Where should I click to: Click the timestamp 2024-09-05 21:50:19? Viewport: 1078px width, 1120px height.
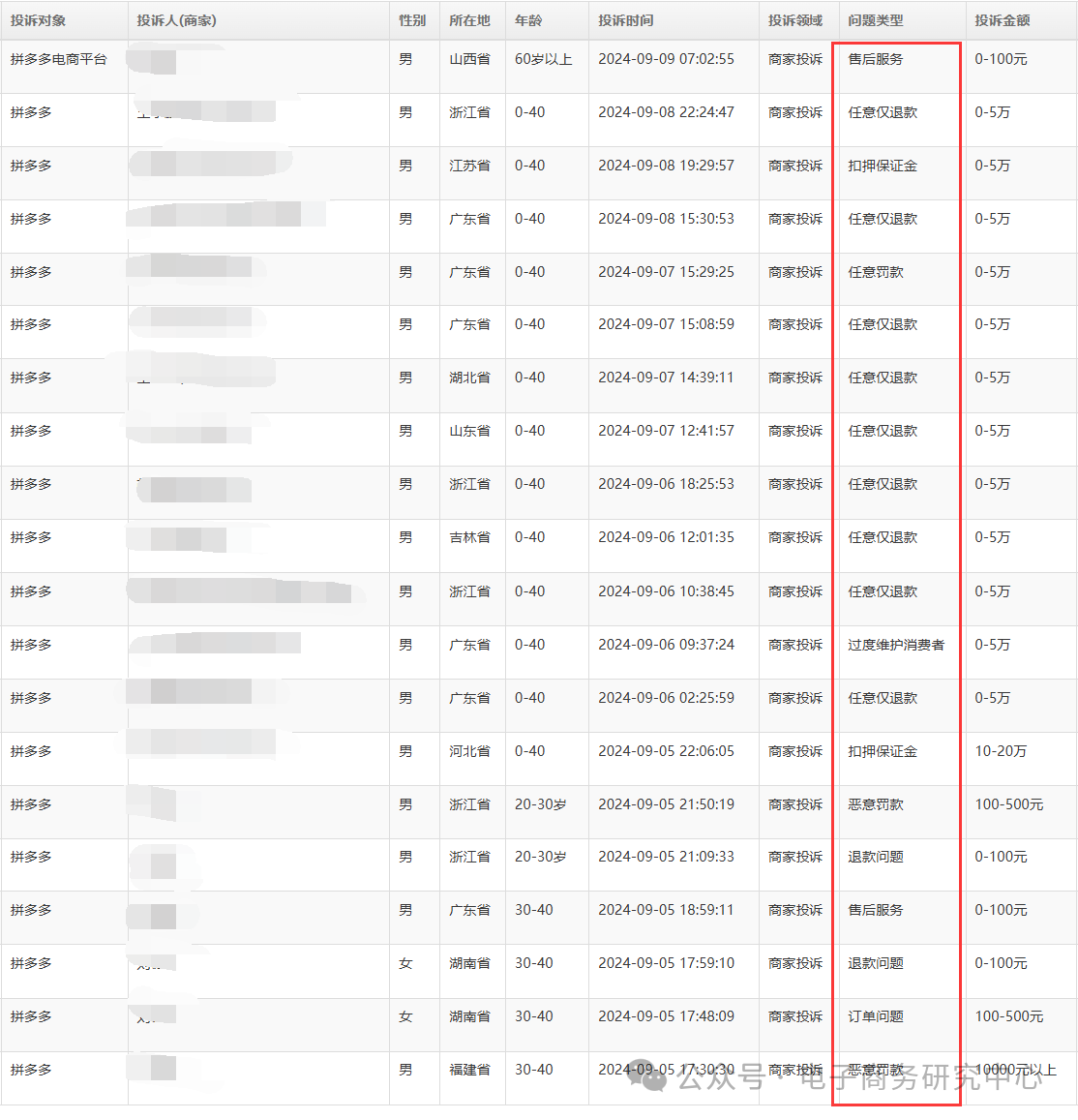666,805
